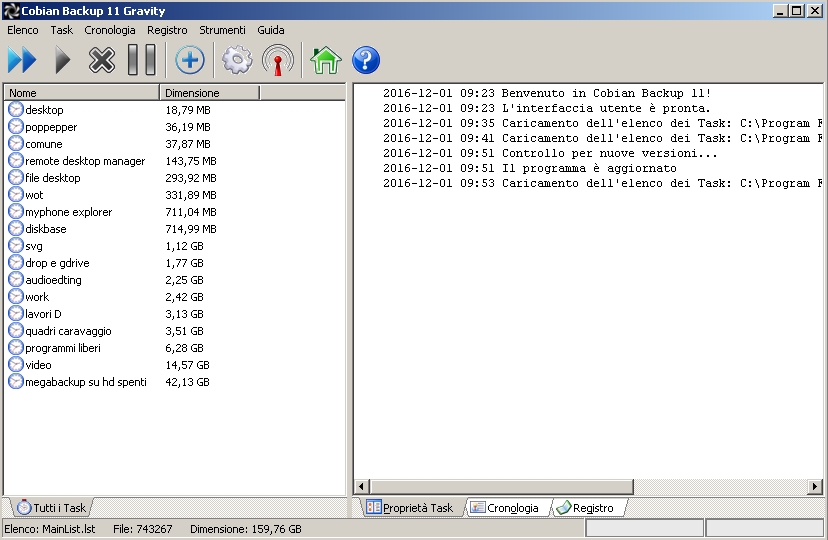Open the Cronologia menu
828x540 pixels.
[x=110, y=30]
